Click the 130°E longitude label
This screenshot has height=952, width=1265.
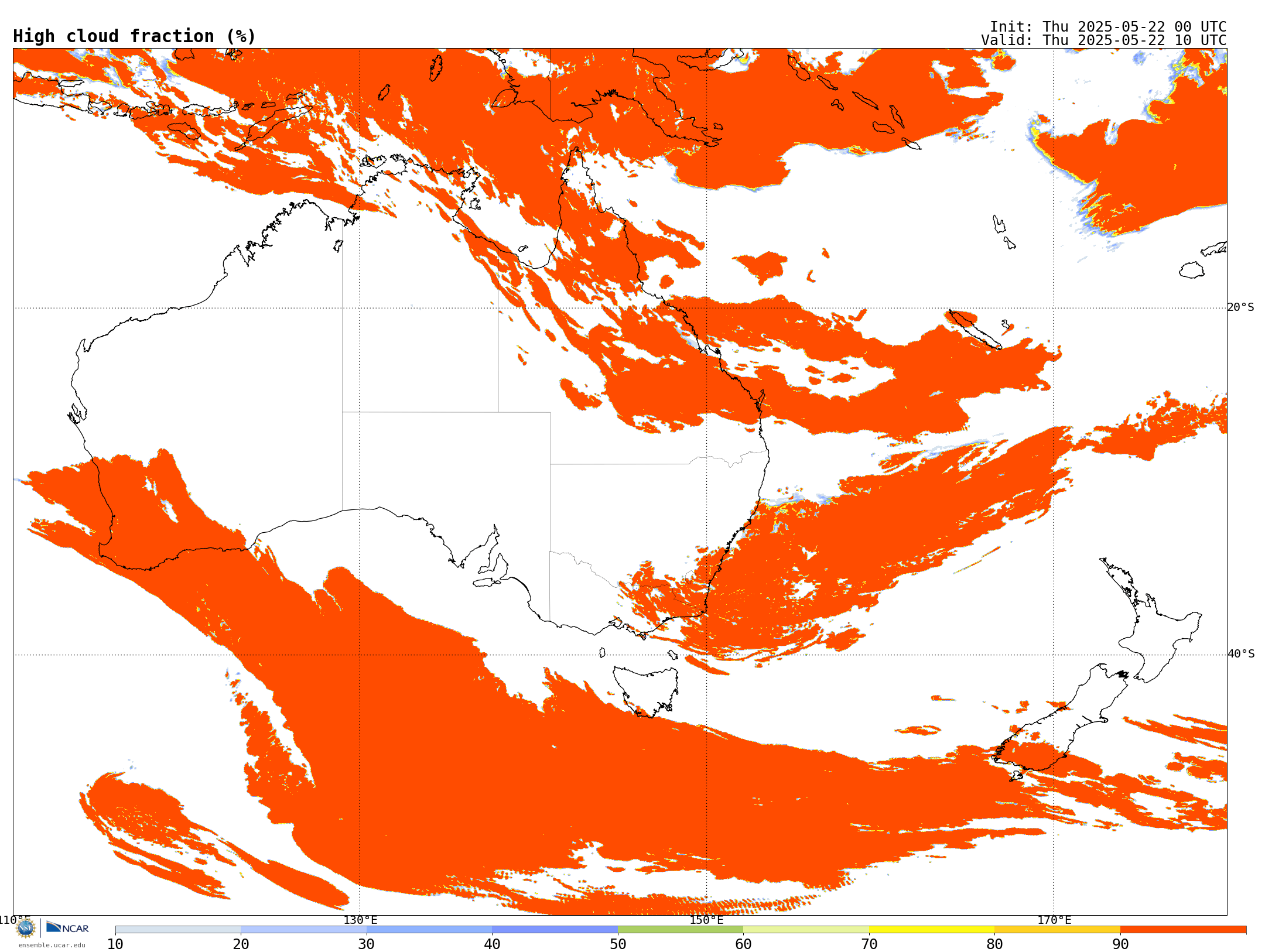coord(360,920)
